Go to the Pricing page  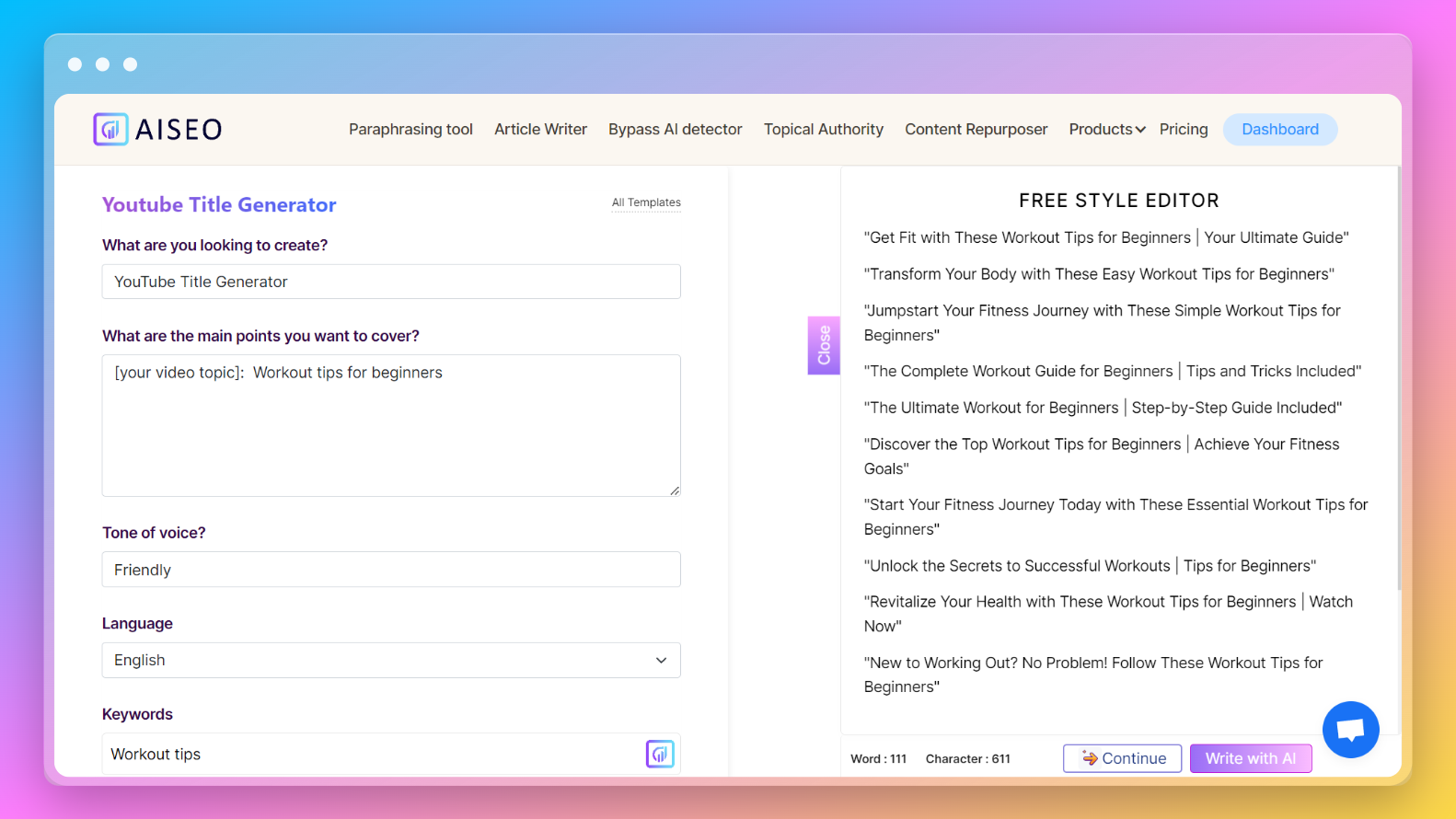click(x=1184, y=130)
